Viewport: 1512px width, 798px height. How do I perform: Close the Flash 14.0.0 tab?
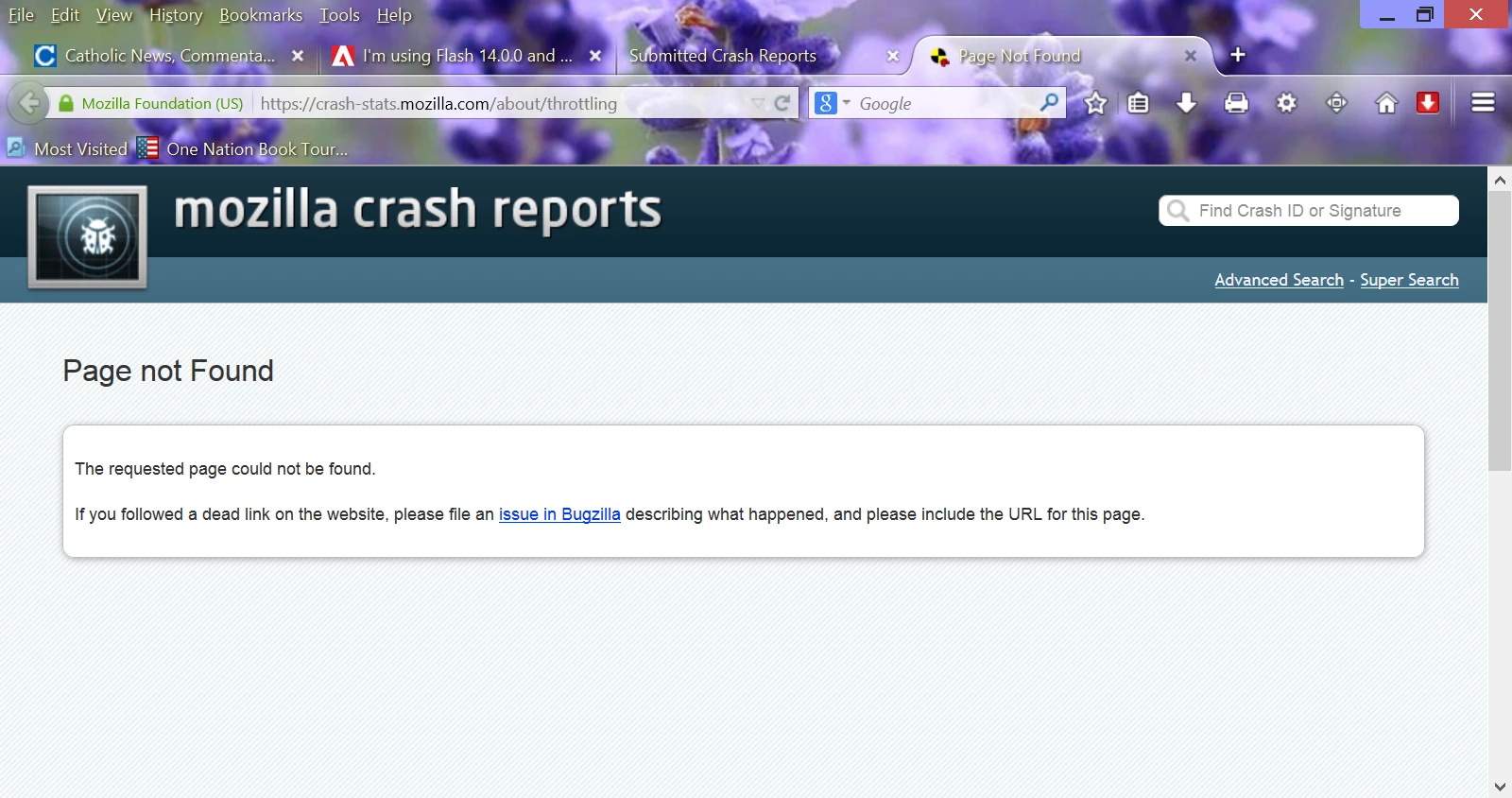click(x=595, y=56)
